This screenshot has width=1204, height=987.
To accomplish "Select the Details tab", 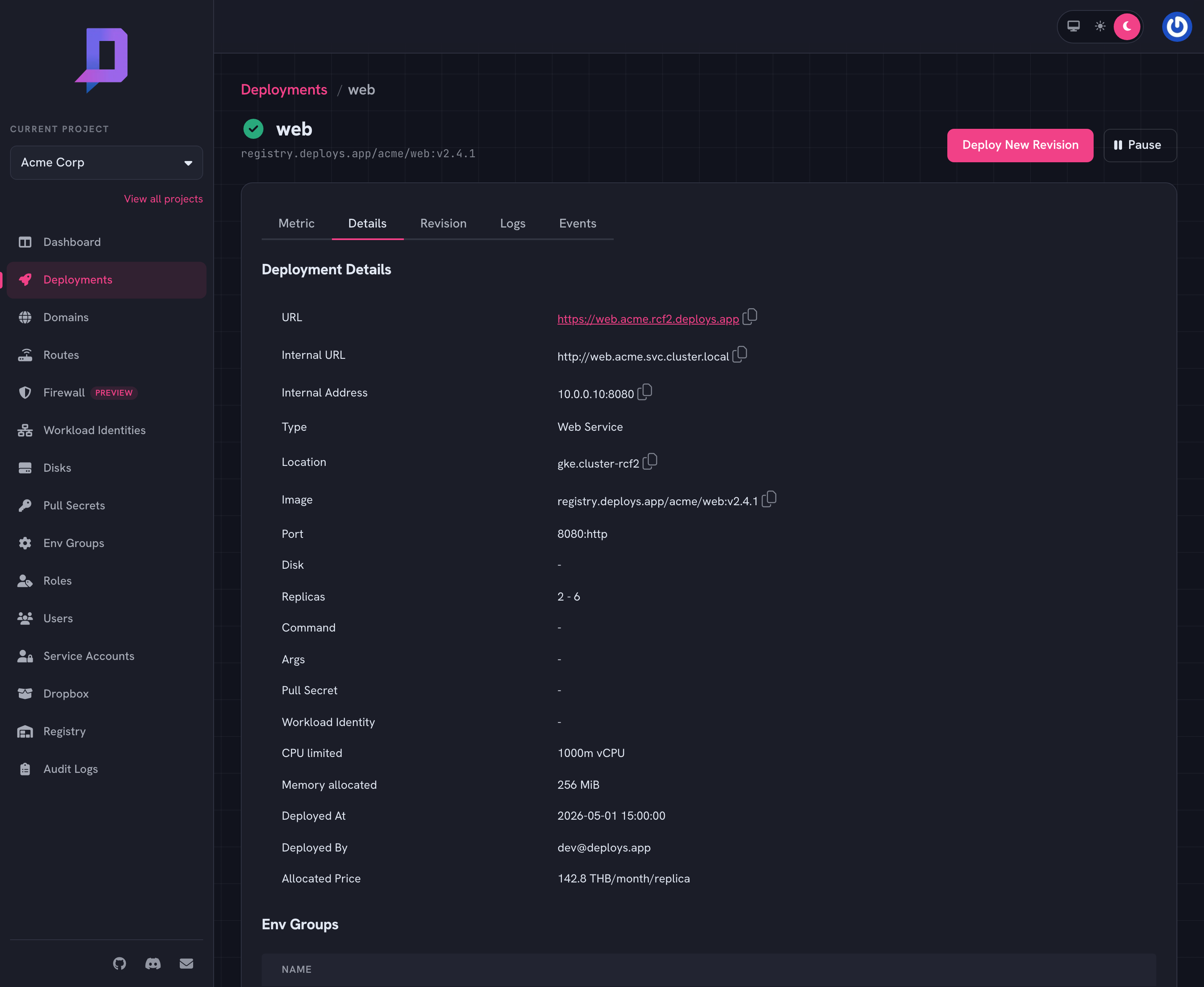I will point(367,223).
